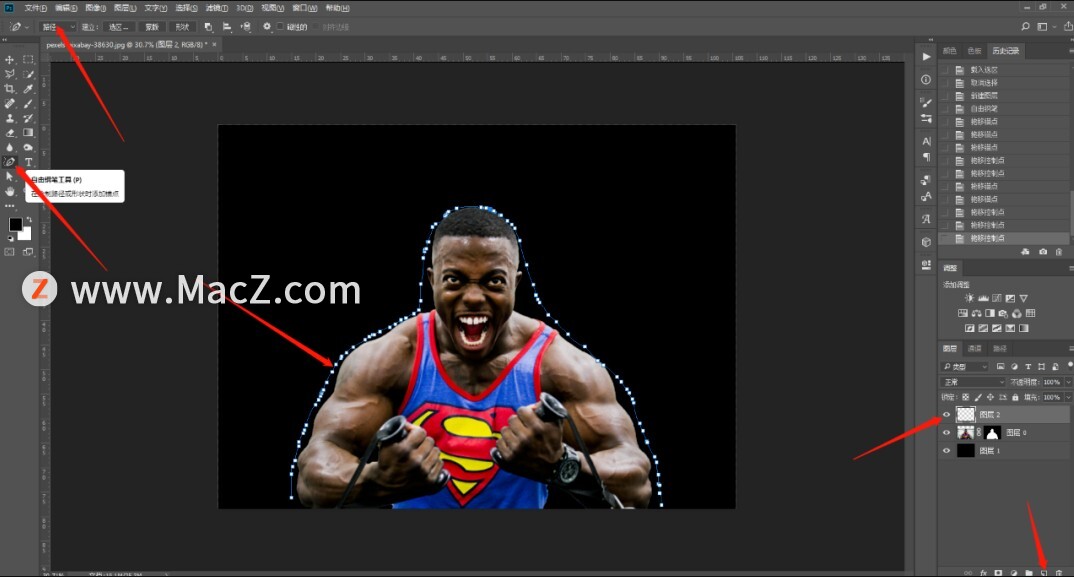Select the Move tool

click(10, 60)
